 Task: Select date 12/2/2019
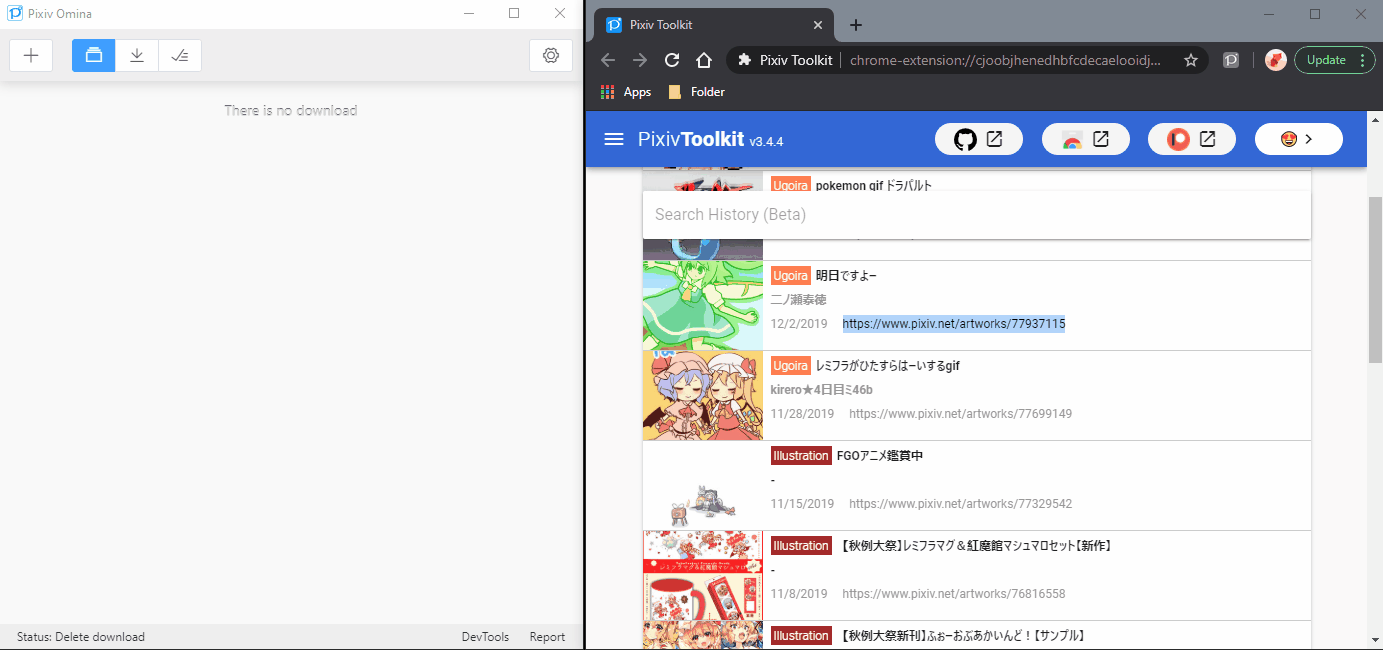pos(799,324)
